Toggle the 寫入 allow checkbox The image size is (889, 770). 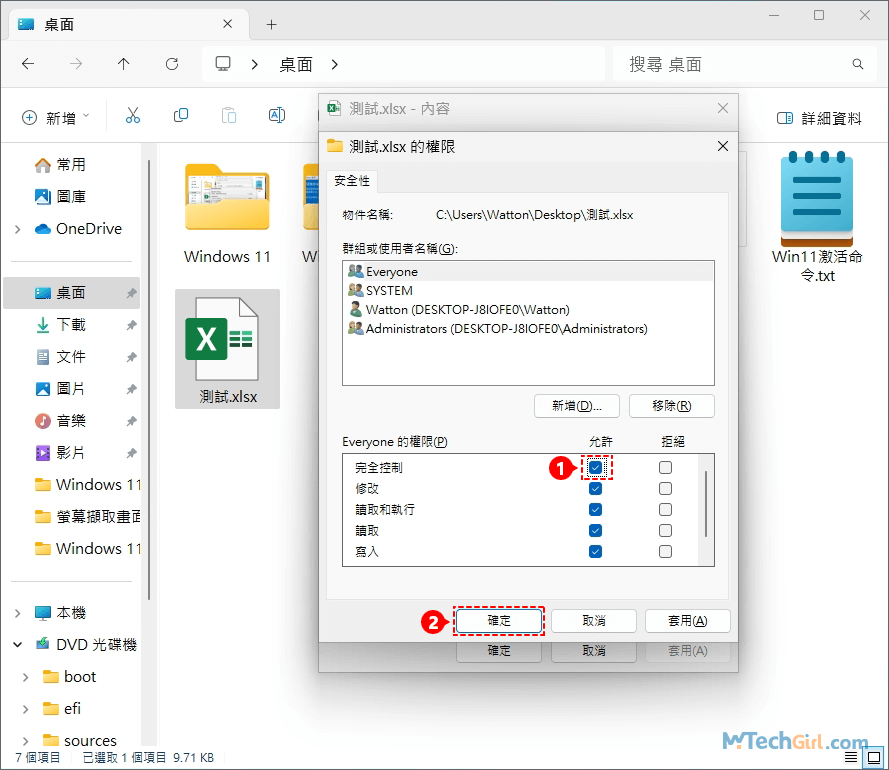[596, 552]
